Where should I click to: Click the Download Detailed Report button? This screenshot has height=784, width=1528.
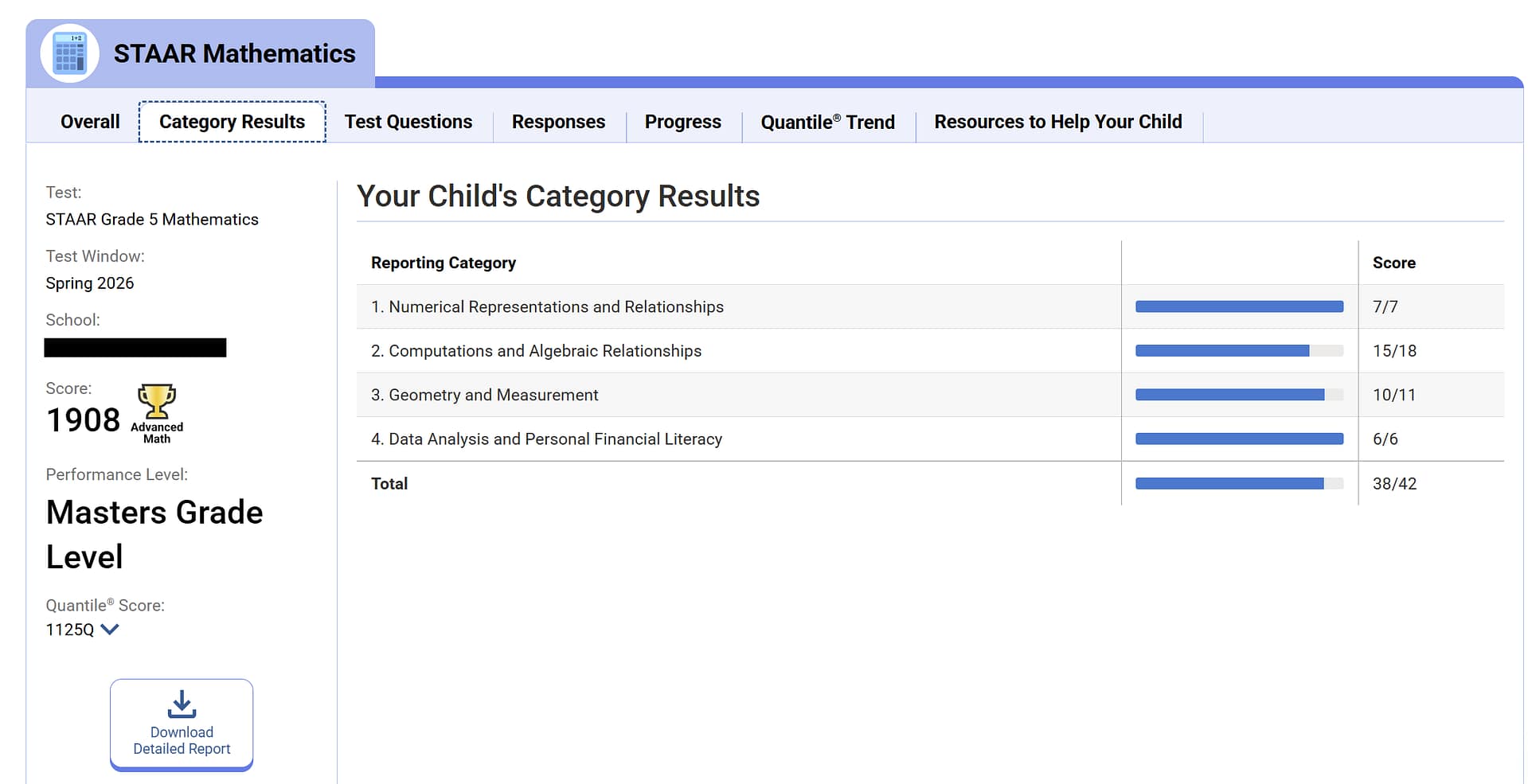tap(182, 724)
